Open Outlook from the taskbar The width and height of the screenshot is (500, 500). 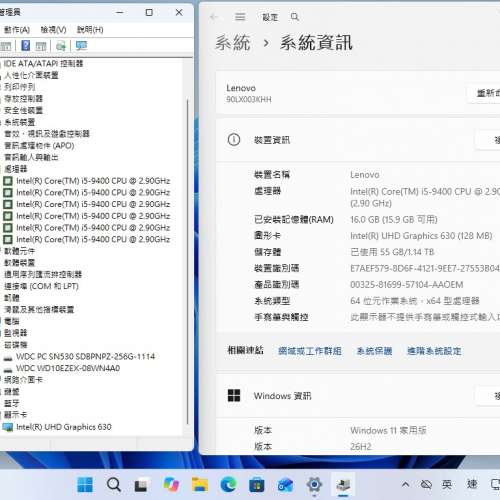pos(285,485)
